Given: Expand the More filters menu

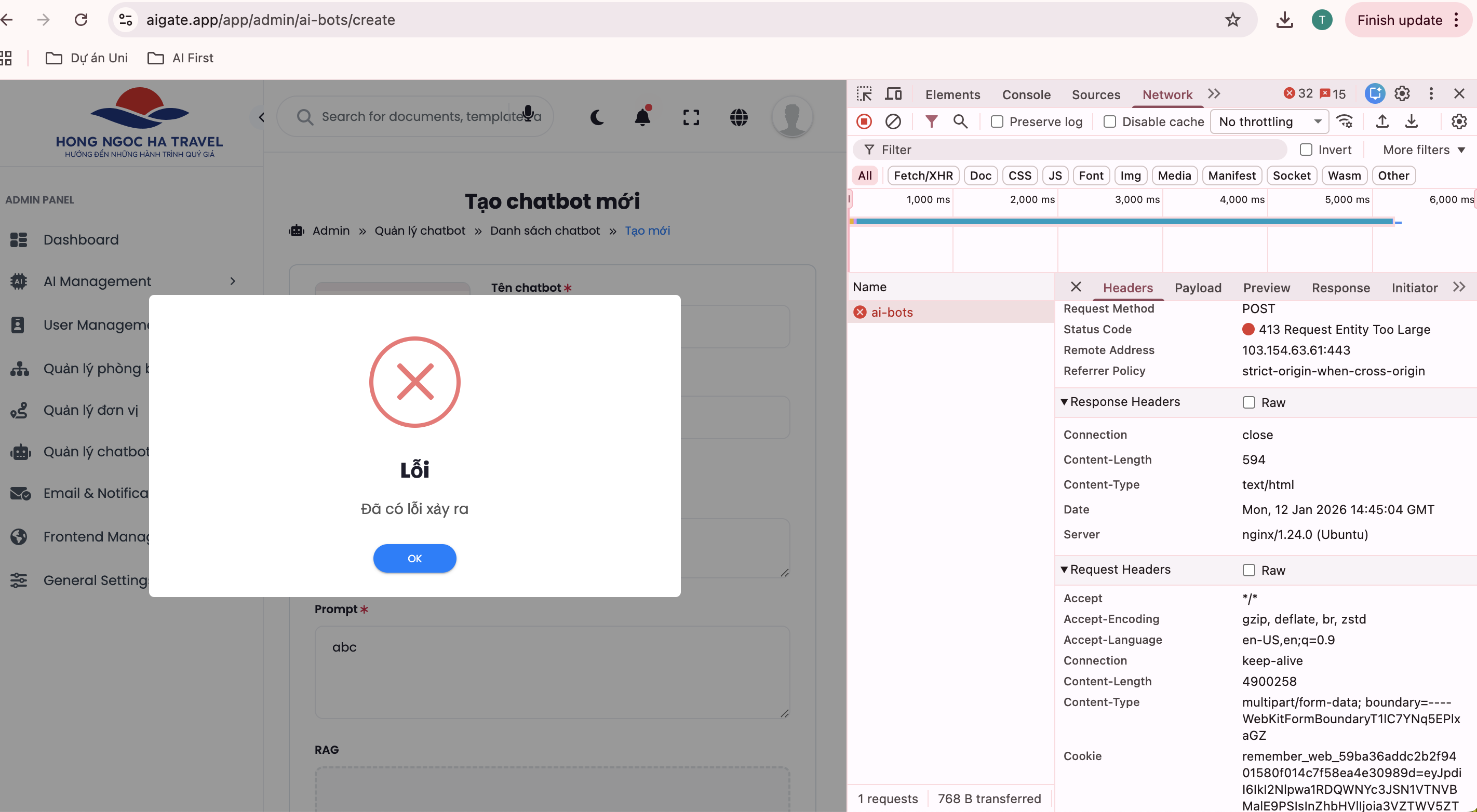Looking at the screenshot, I should [1422, 150].
